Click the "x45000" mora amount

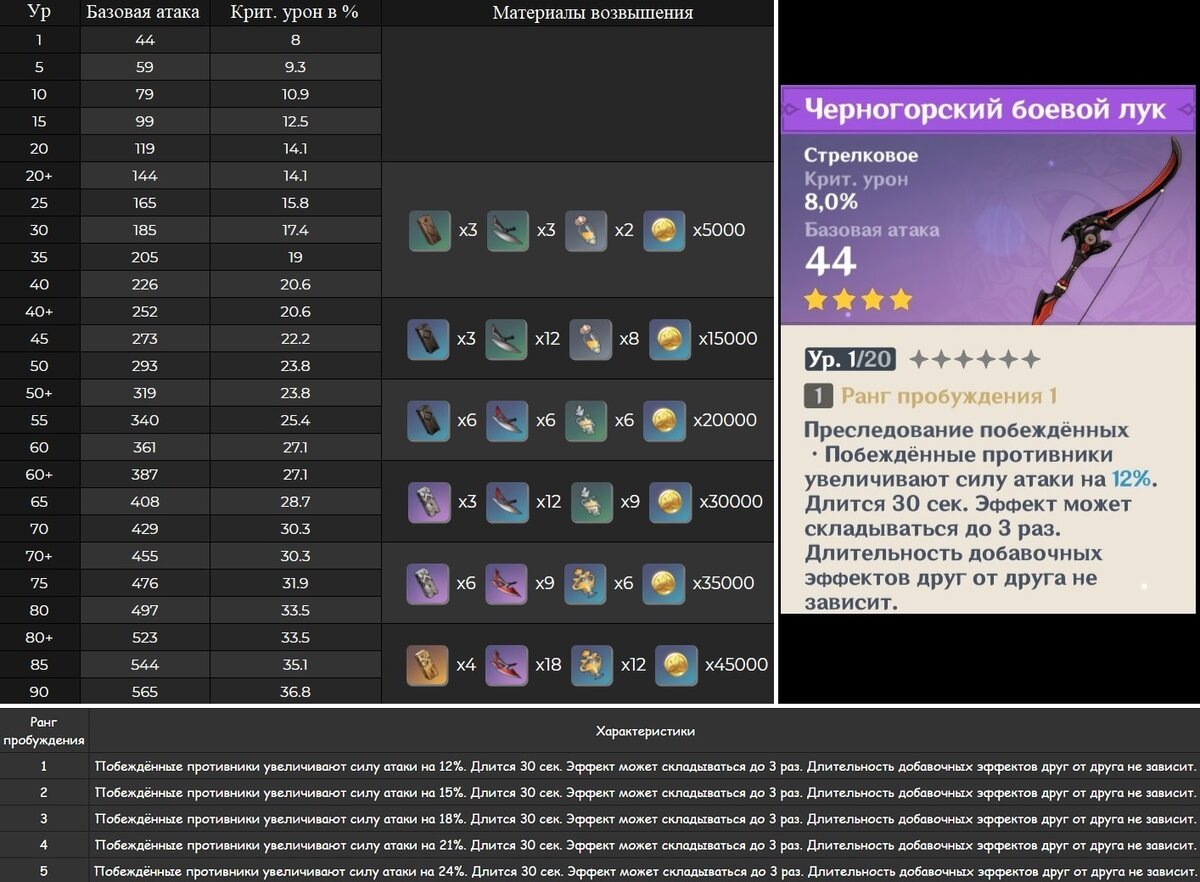(737, 665)
